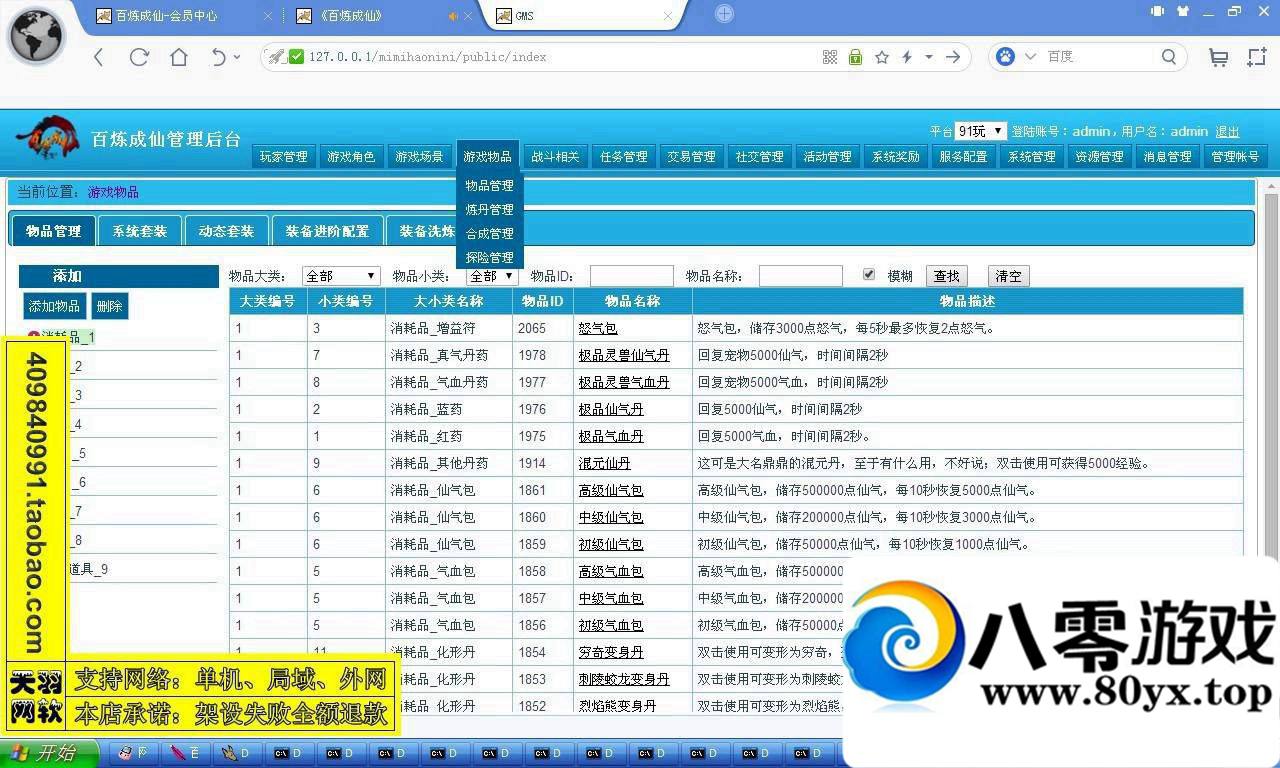Open a new browser tab with plus icon
Image resolution: width=1280 pixels, height=768 pixels.
point(725,14)
